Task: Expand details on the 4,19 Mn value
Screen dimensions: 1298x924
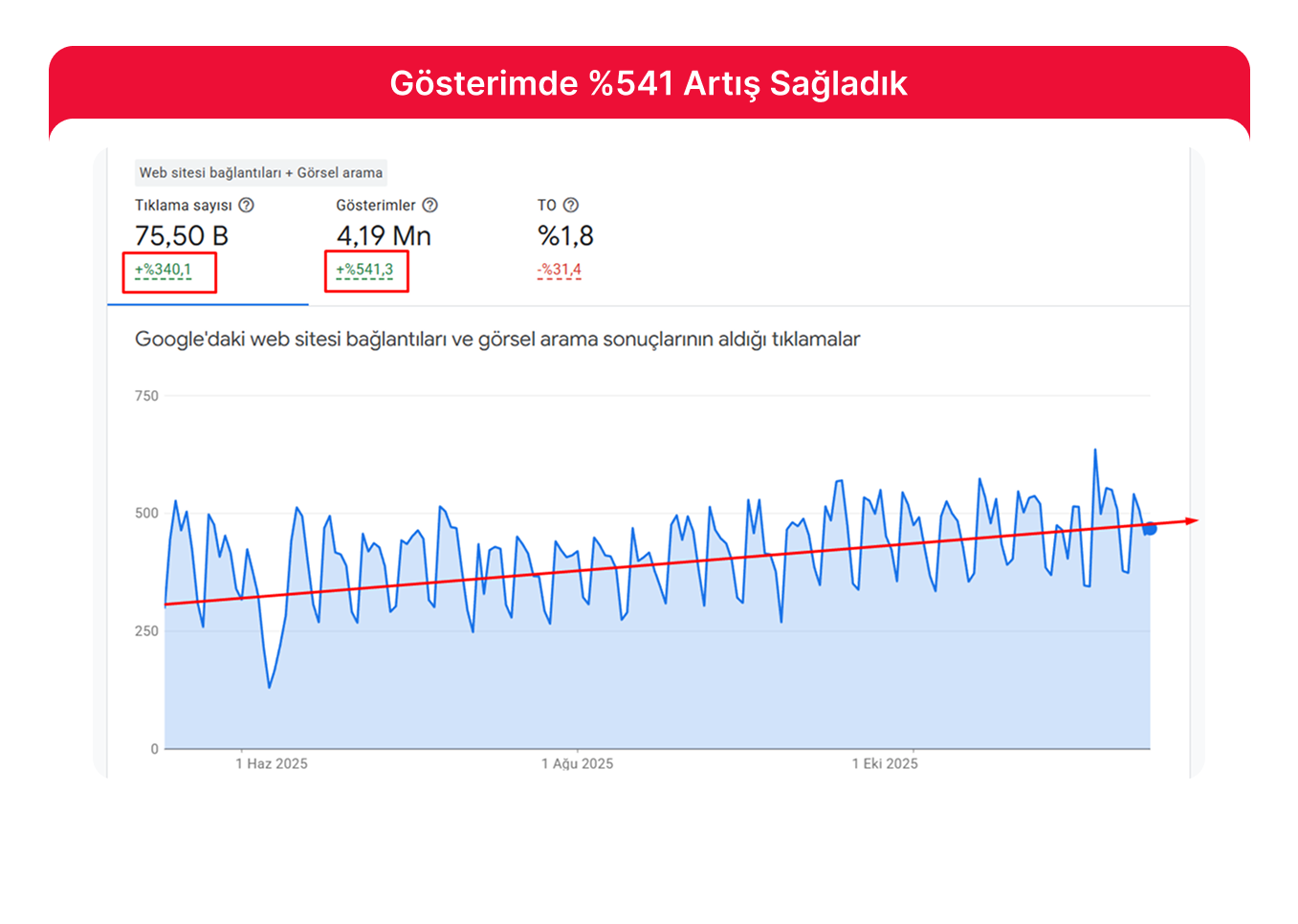Action: point(383,235)
